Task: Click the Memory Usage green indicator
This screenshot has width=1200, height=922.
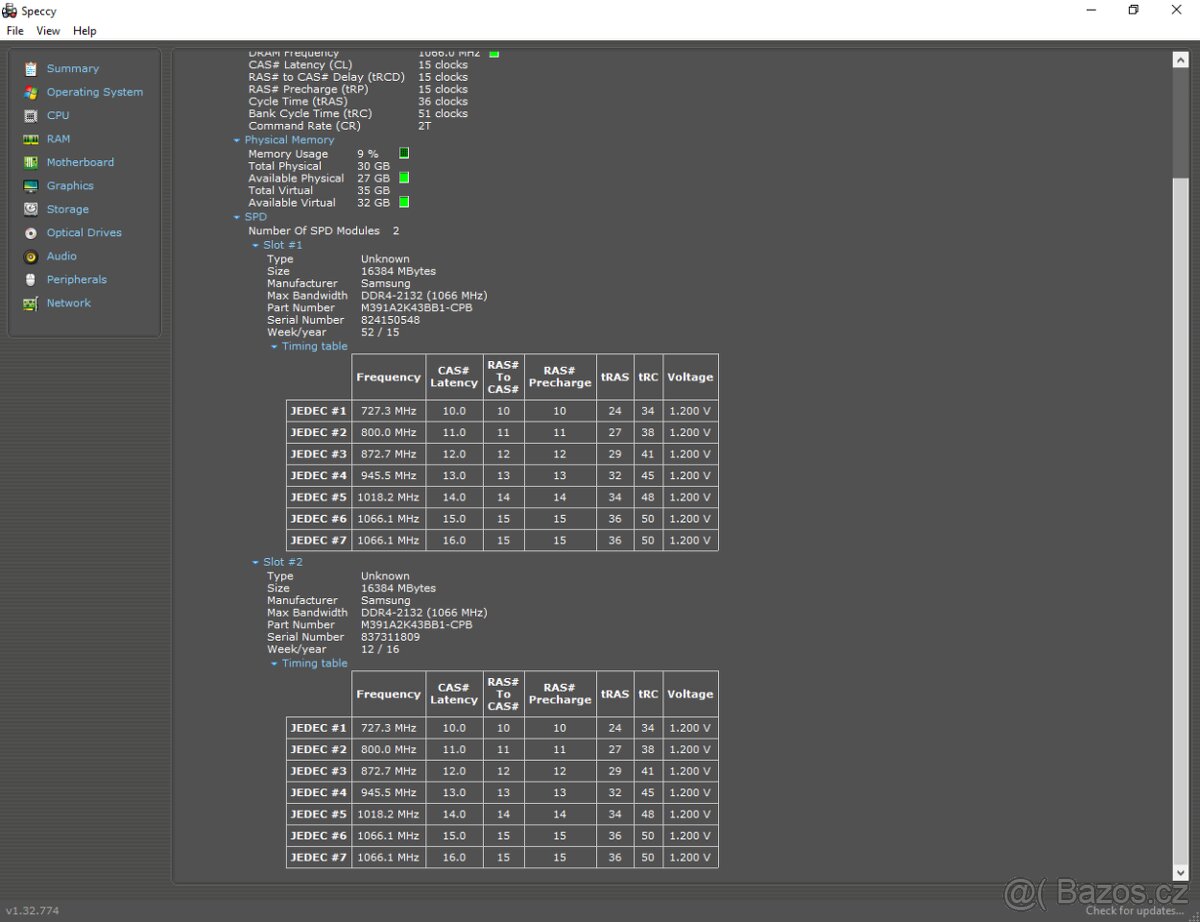Action: (x=404, y=154)
